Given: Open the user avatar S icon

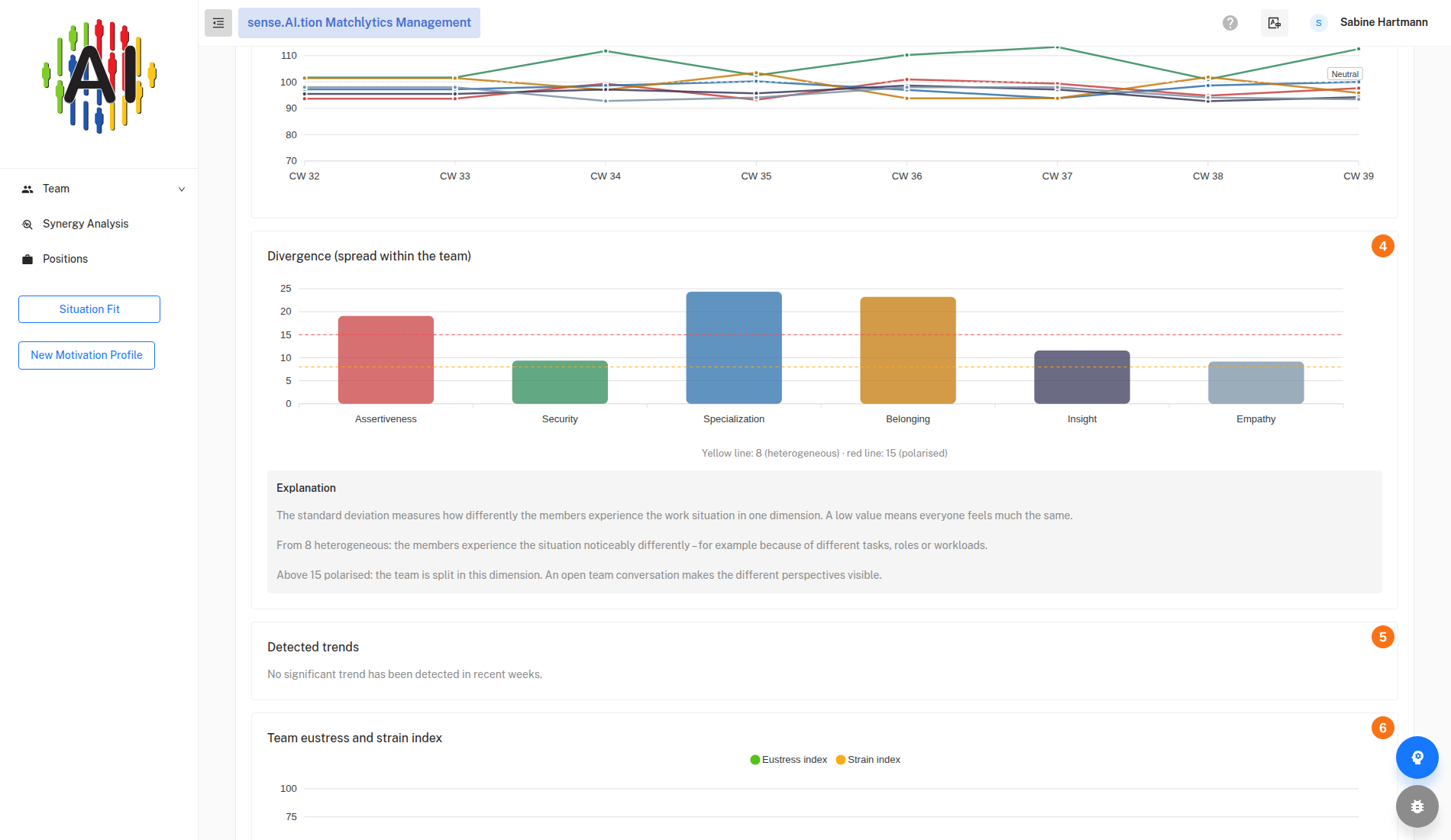Looking at the screenshot, I should 1319,23.
